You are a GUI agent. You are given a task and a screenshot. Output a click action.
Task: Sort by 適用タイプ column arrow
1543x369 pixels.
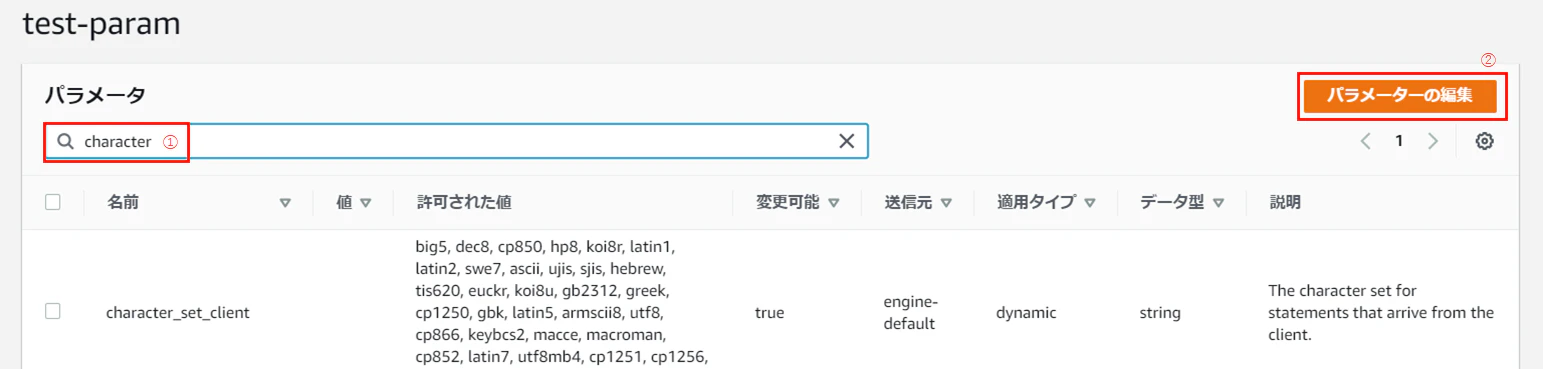[1090, 202]
